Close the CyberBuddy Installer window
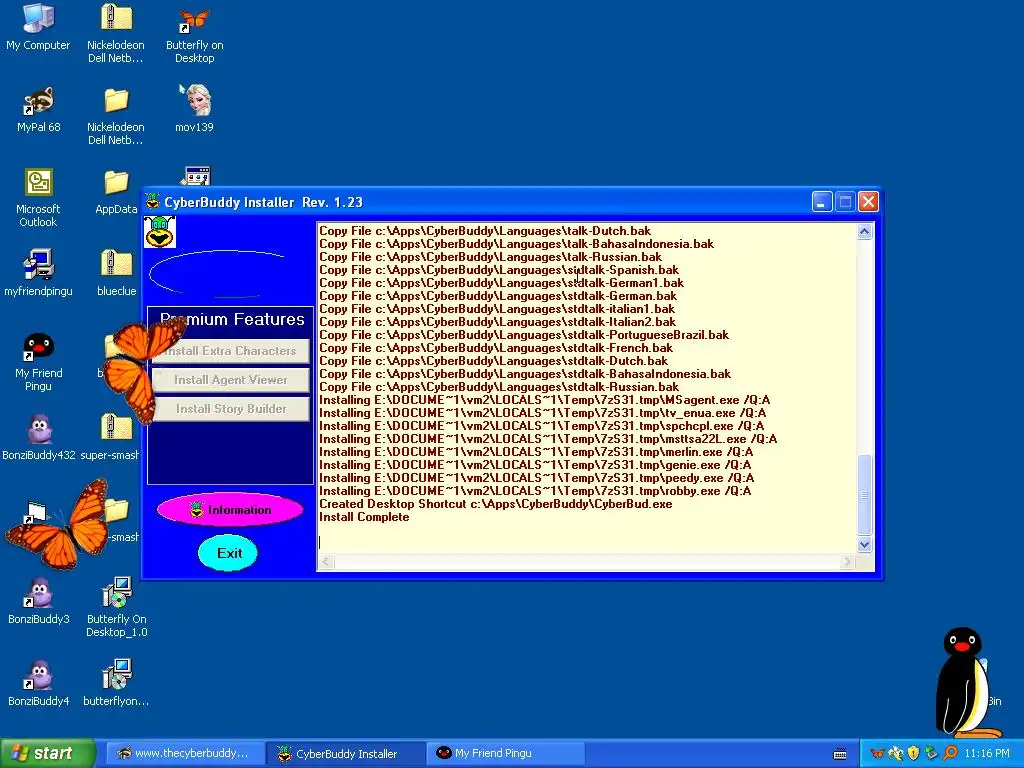This screenshot has height=768, width=1024. (x=869, y=202)
